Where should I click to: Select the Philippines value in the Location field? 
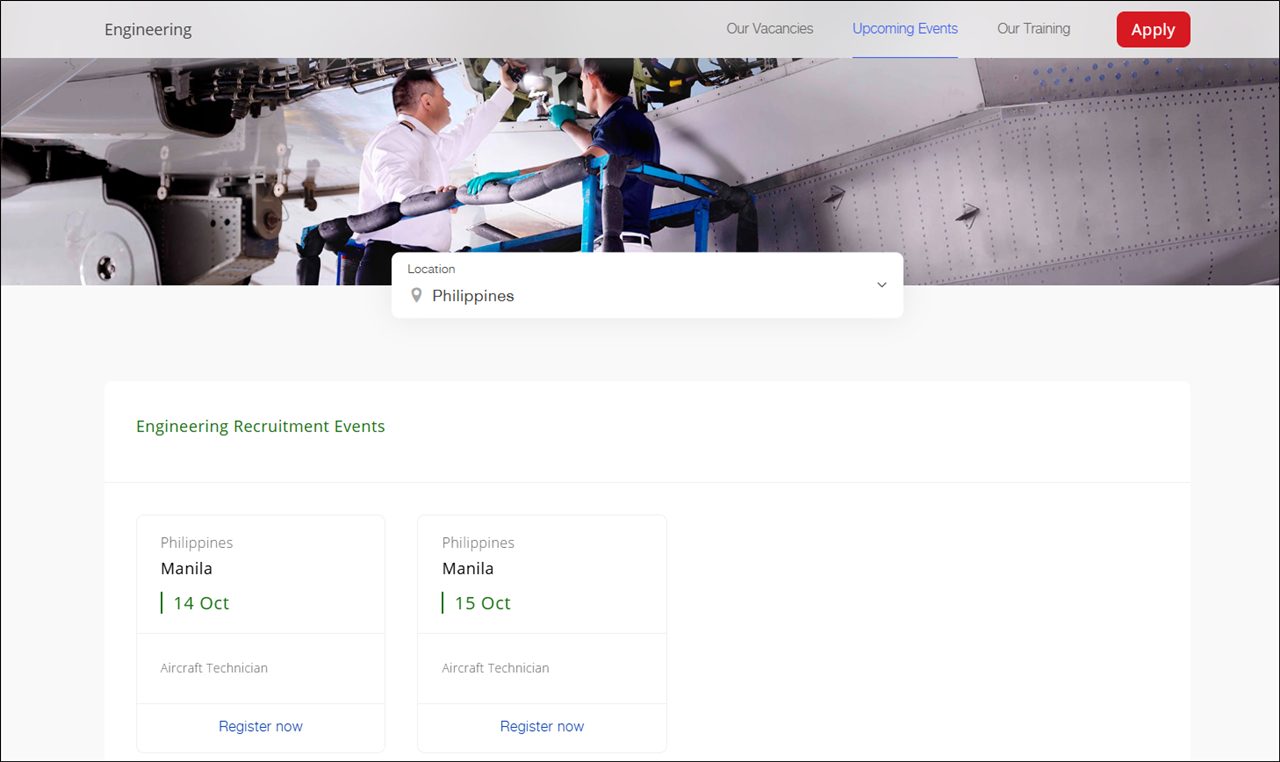(473, 296)
